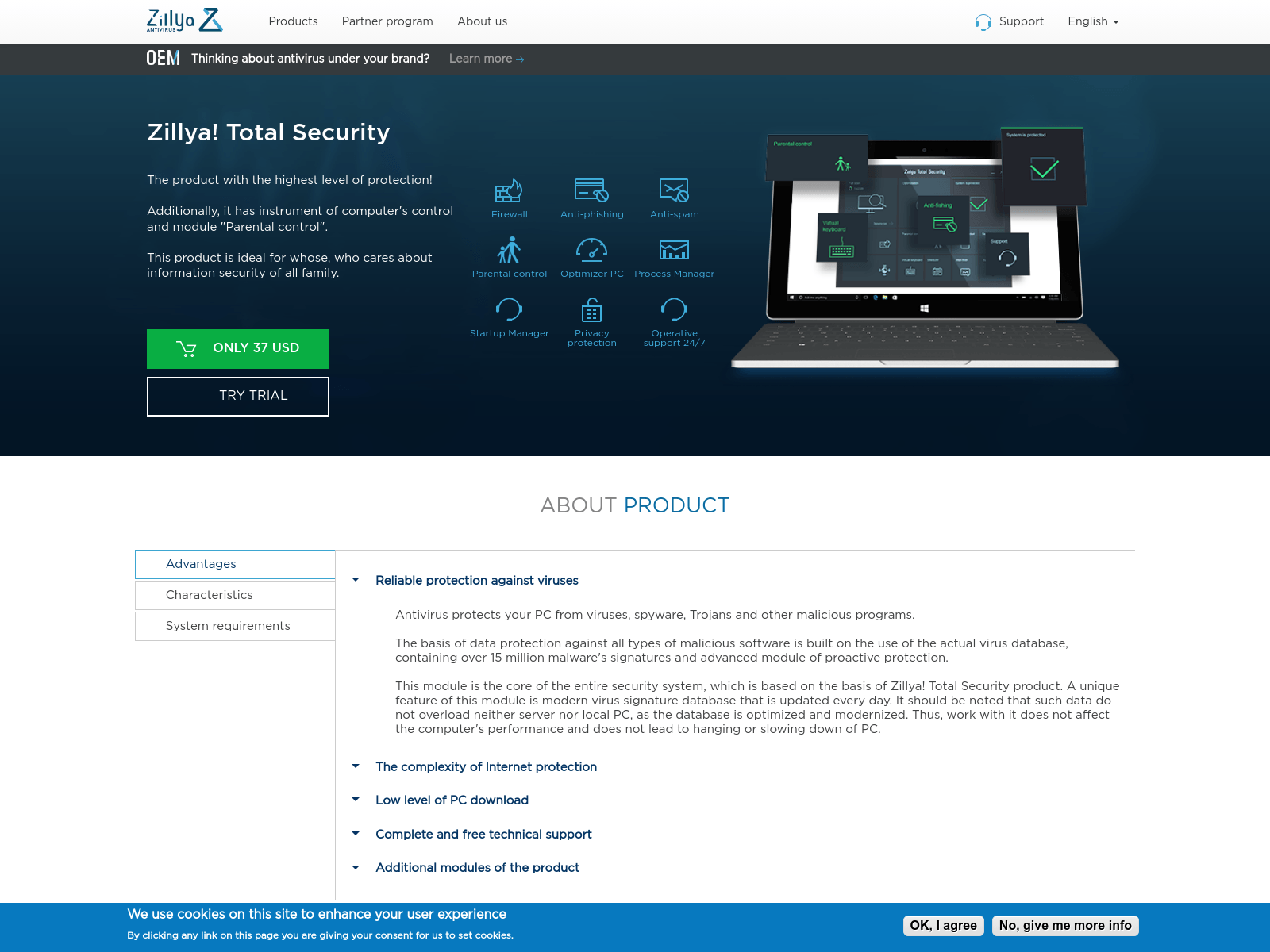Click the arrow next to Learn more
The height and width of the screenshot is (952, 1270).
click(x=520, y=59)
